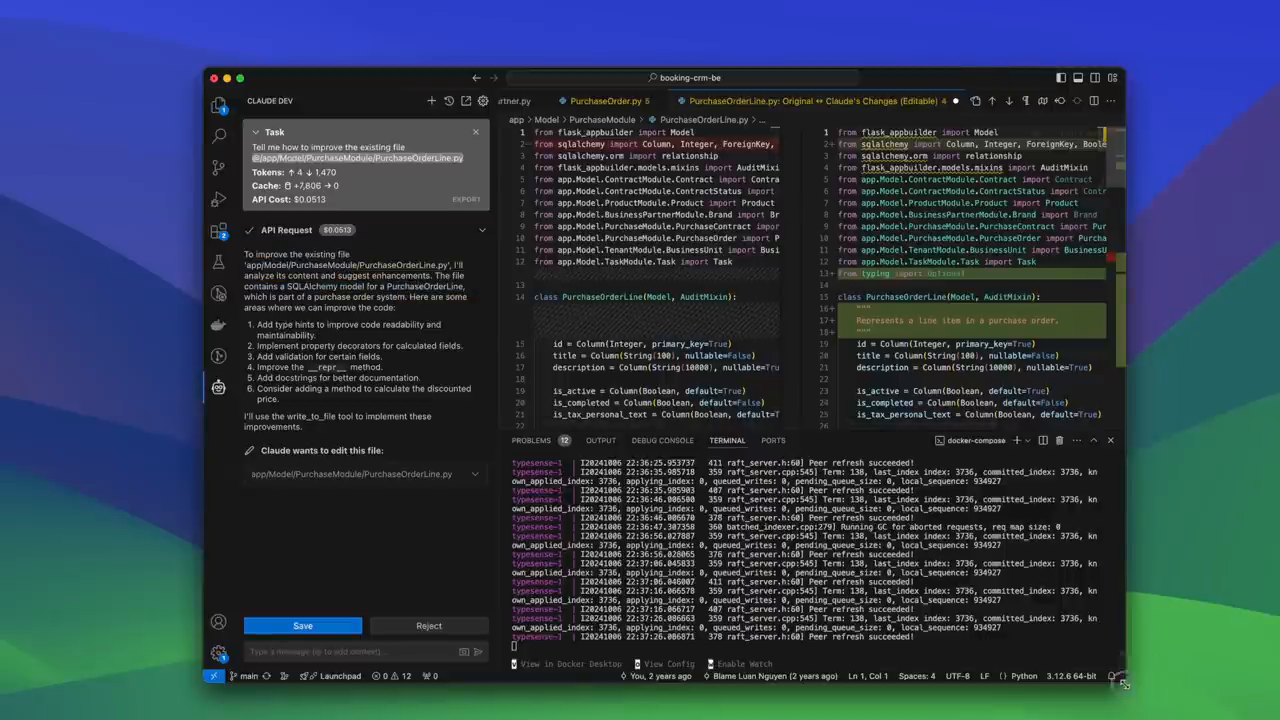Open the Testing flask view
The image size is (1280, 720).
click(218, 262)
